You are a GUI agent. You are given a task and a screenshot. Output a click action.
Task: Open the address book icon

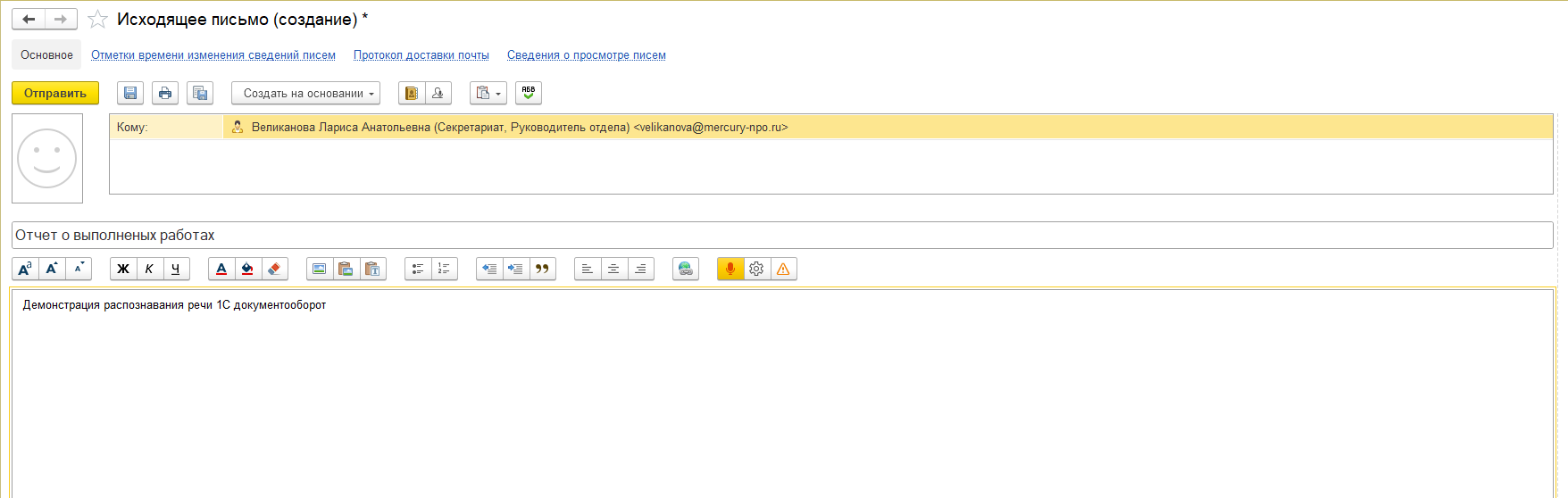(x=412, y=93)
